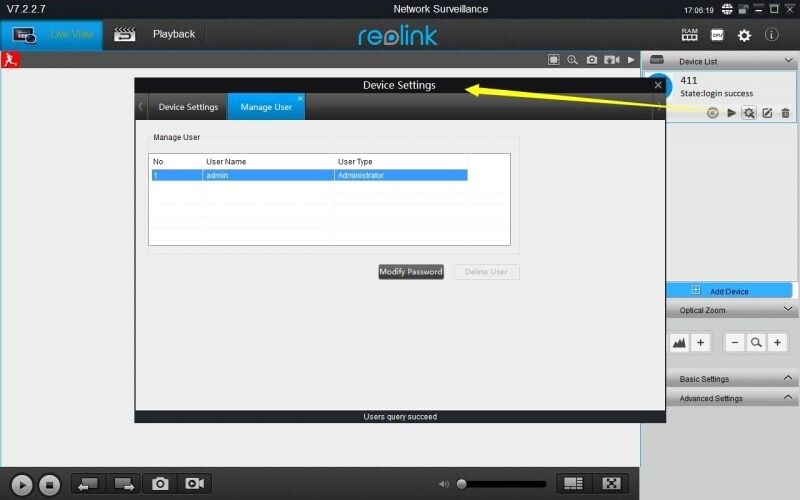The height and width of the screenshot is (500, 800).
Task: Open device settings gear for camera 411
Action: (x=749, y=113)
